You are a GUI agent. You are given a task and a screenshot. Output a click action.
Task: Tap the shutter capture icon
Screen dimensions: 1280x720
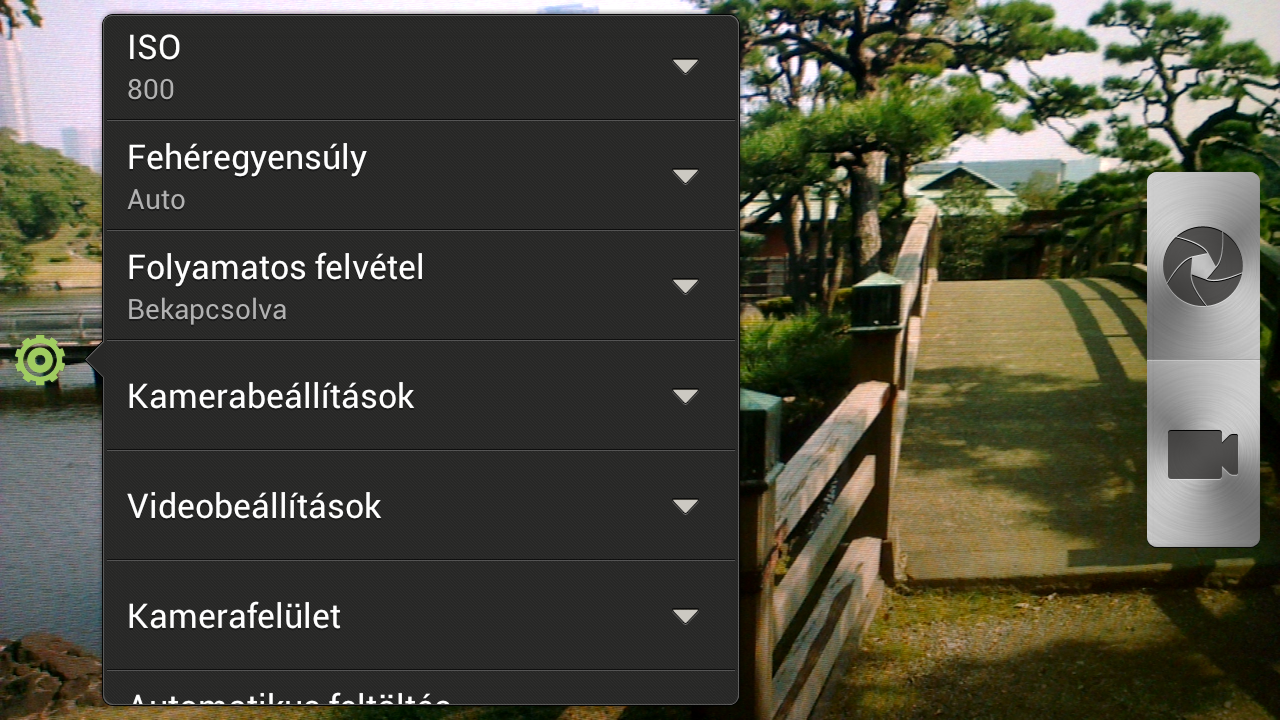(x=1203, y=266)
